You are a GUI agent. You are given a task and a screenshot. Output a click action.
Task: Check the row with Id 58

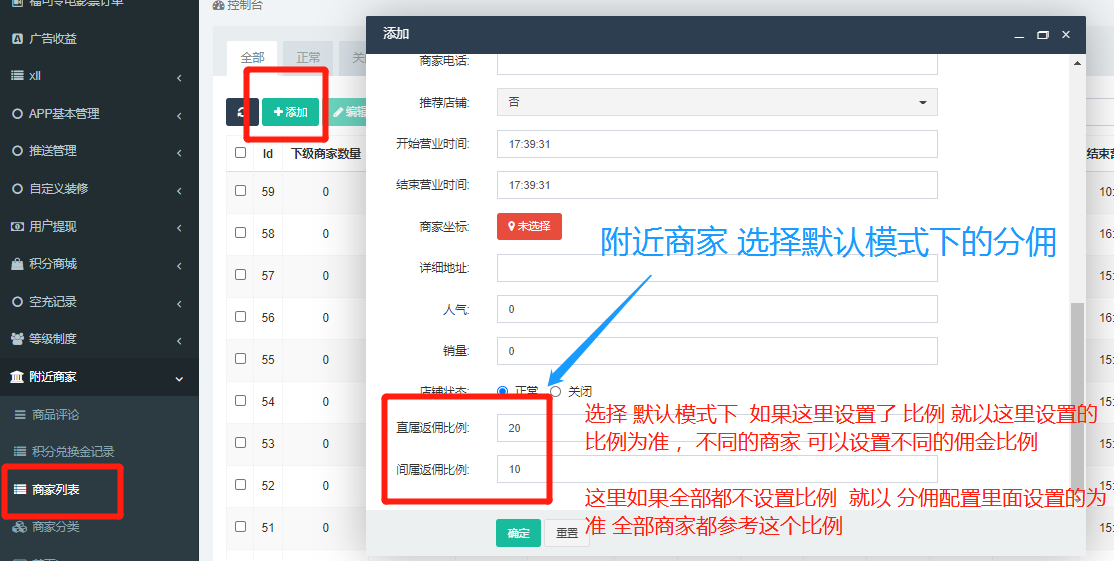pyautogui.click(x=240, y=232)
